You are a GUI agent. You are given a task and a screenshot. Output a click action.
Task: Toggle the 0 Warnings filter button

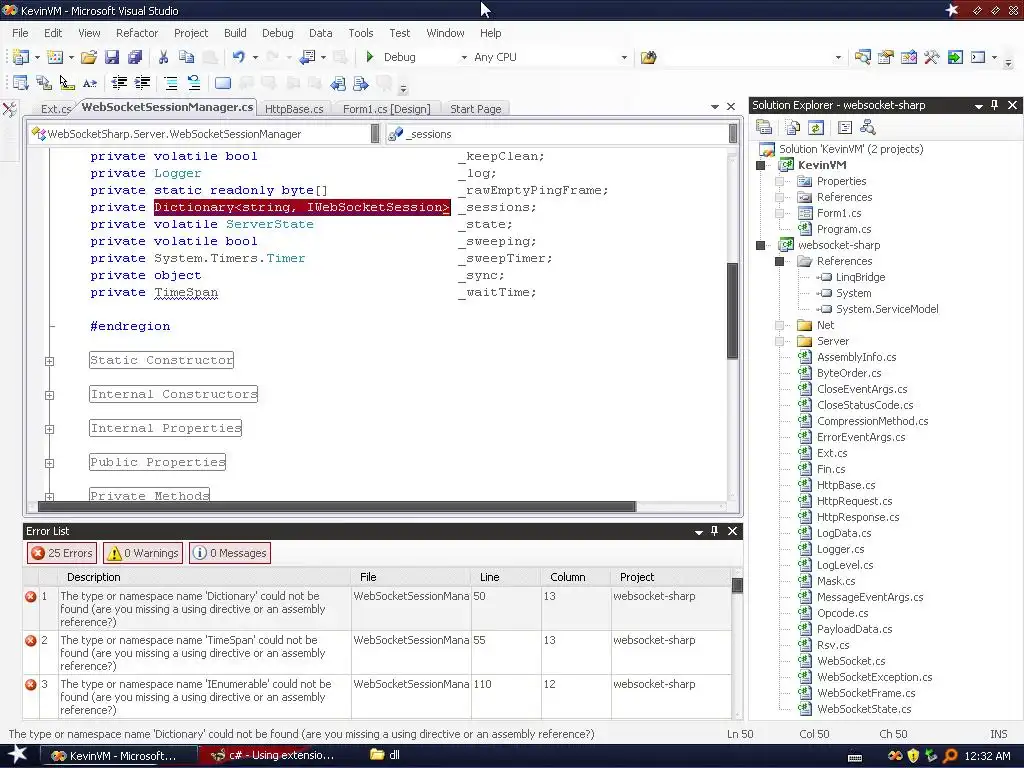point(143,553)
